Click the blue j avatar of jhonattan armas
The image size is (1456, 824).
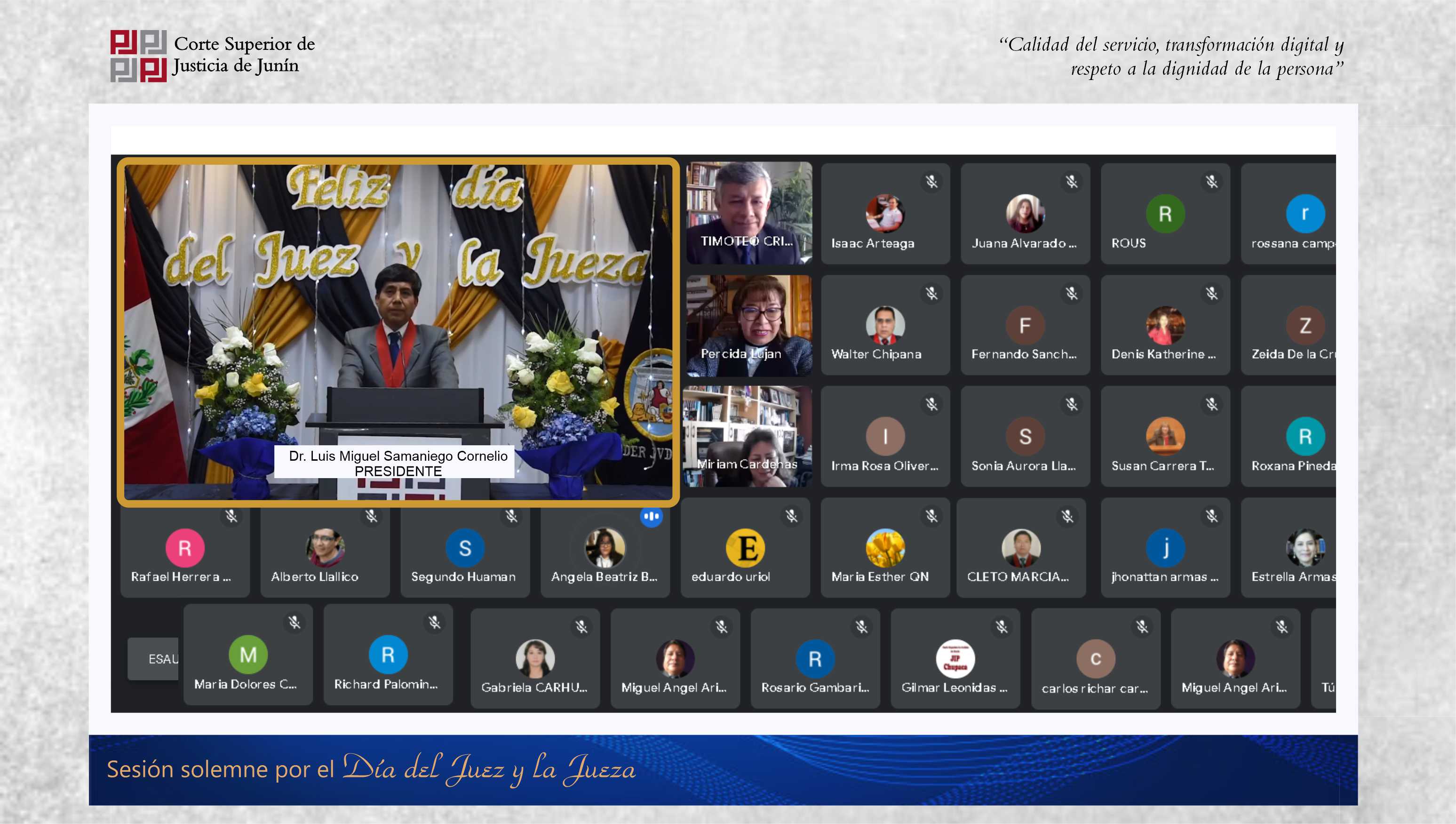(x=1165, y=548)
